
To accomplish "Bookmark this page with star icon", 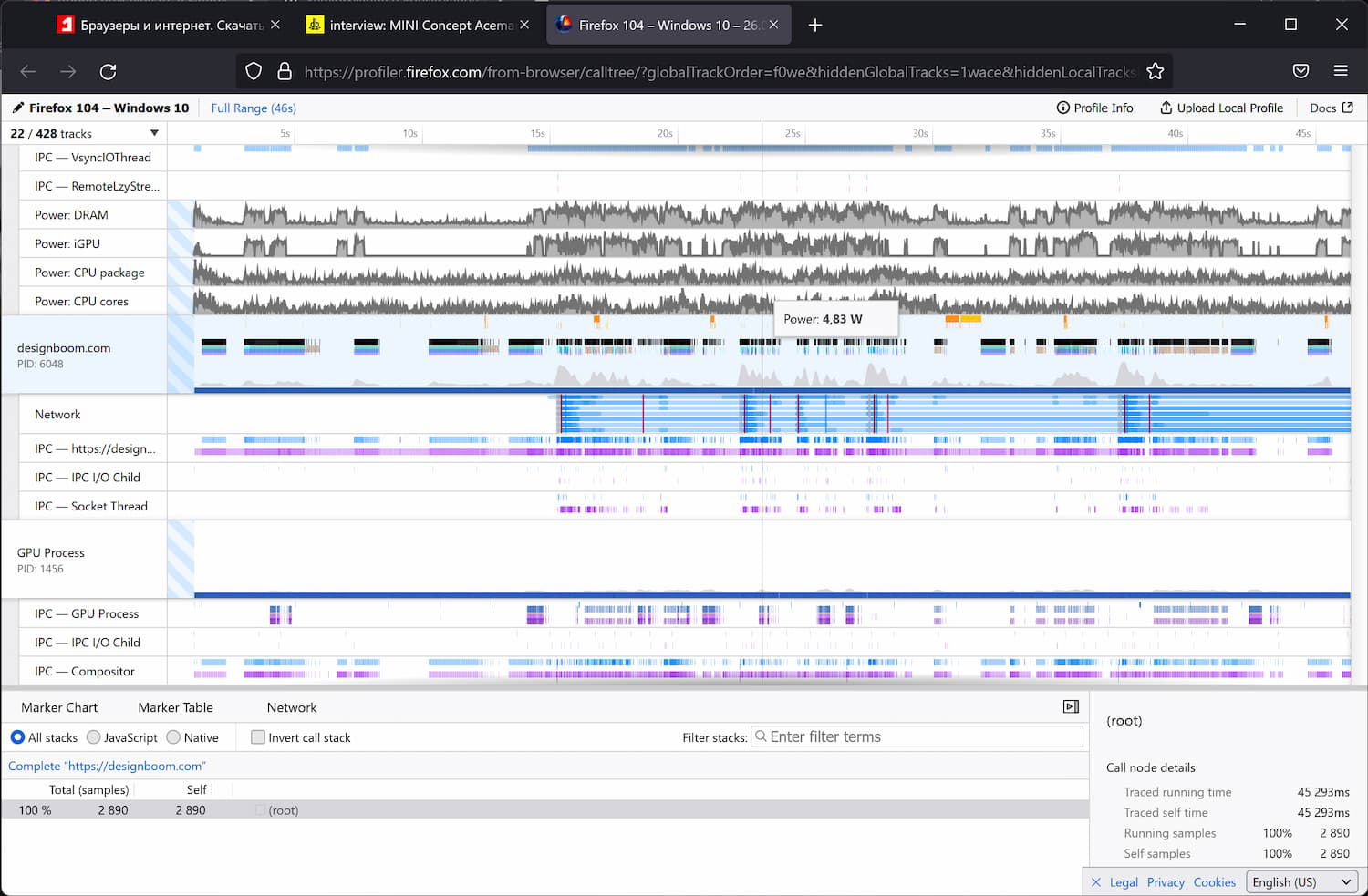I will tap(1155, 71).
